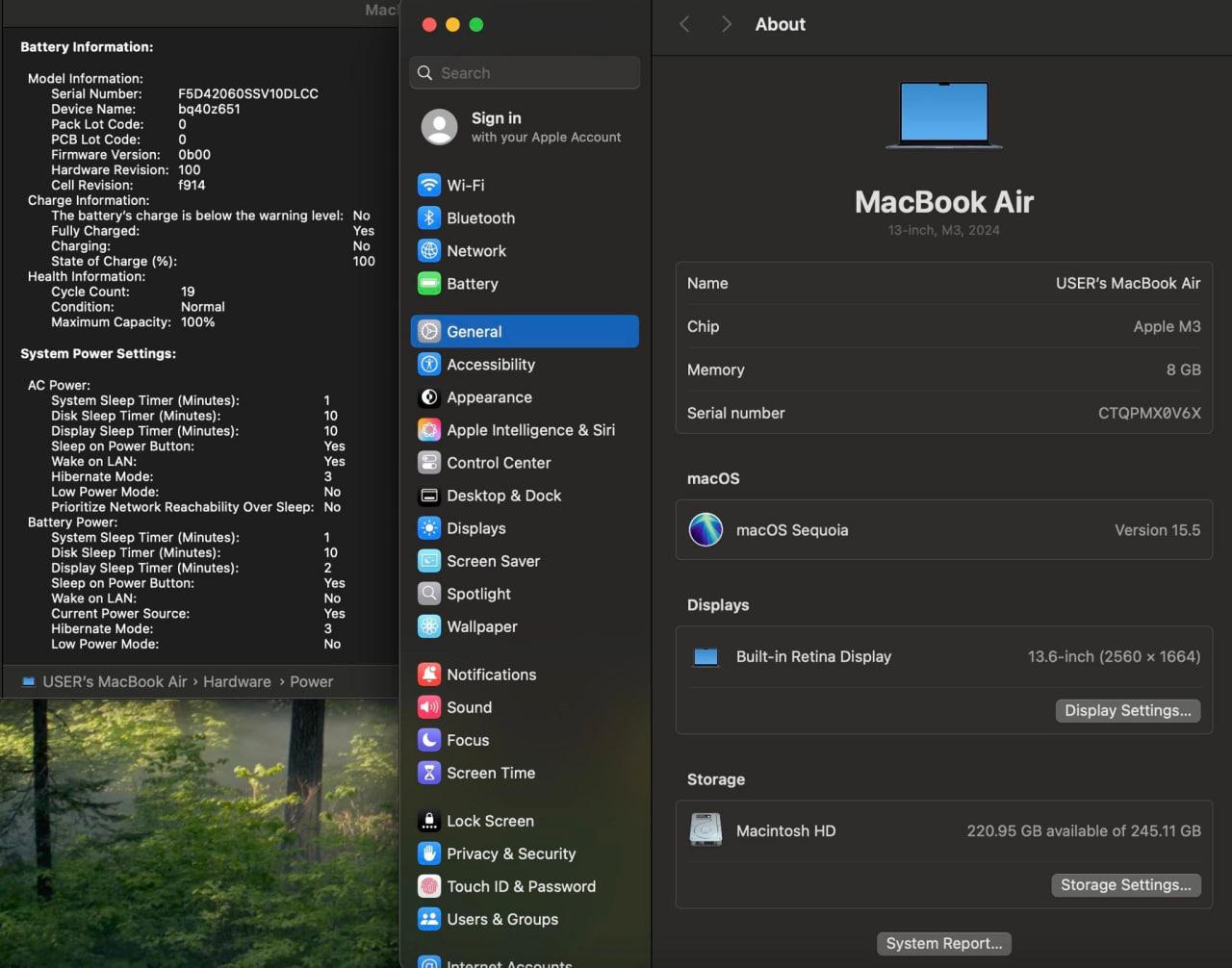The image size is (1232, 968).
Task: Click Hardware in the path bar
Action: (x=237, y=681)
